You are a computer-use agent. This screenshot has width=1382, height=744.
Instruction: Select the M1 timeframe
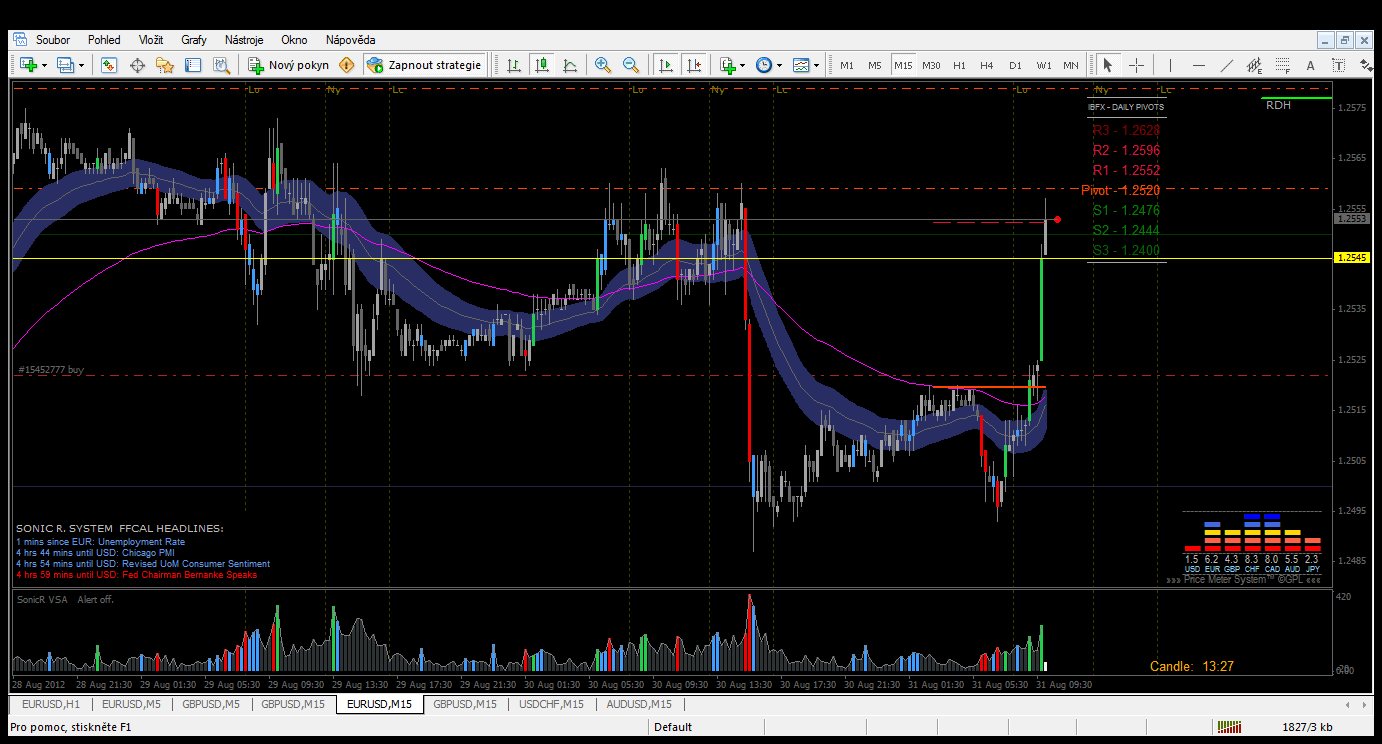tap(847, 65)
